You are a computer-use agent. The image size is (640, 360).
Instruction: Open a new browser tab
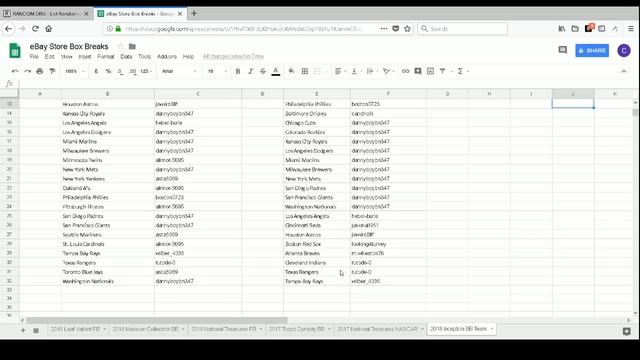[194, 13]
